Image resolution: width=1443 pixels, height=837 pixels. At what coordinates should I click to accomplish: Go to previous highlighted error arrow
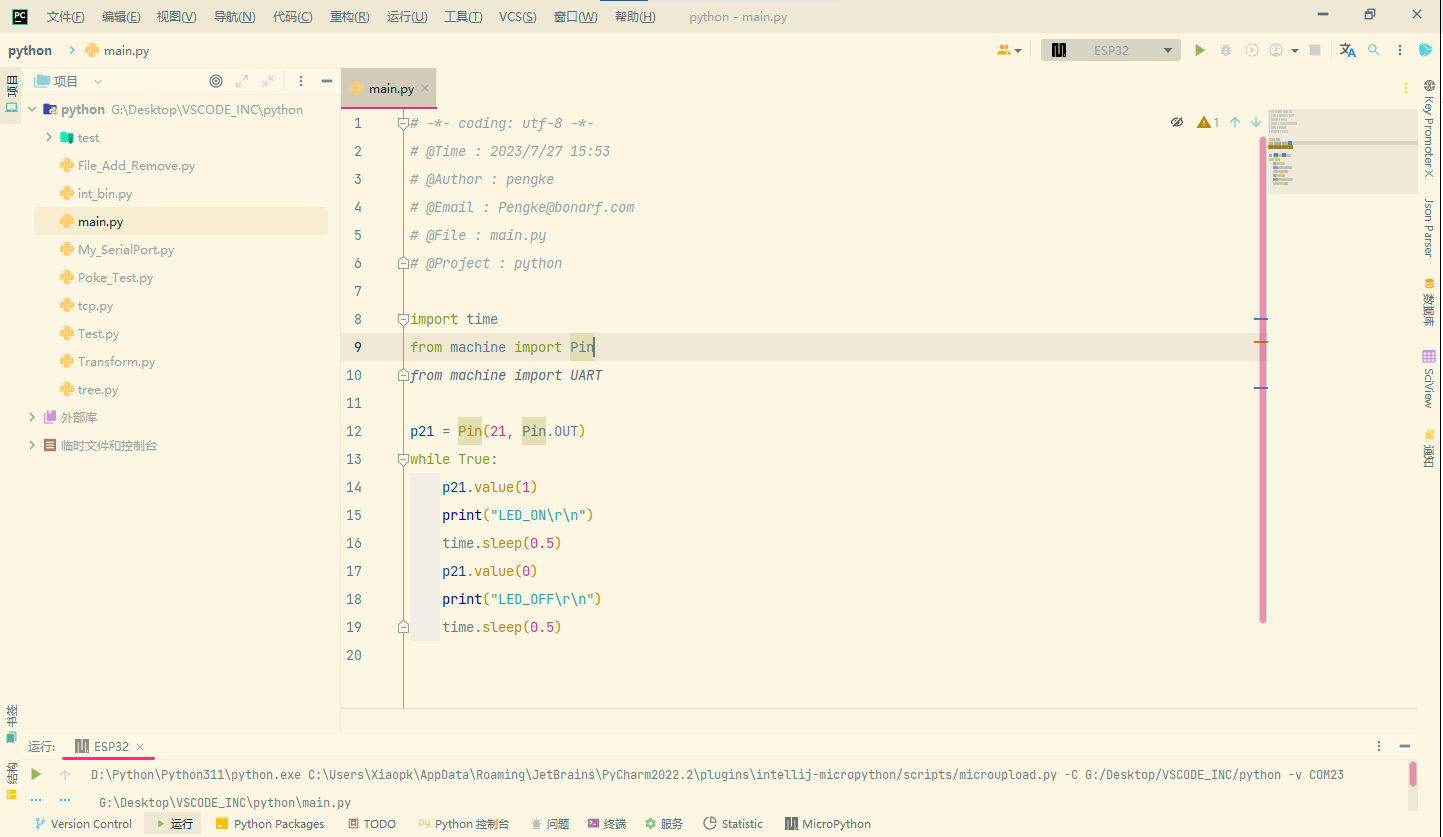point(1235,122)
